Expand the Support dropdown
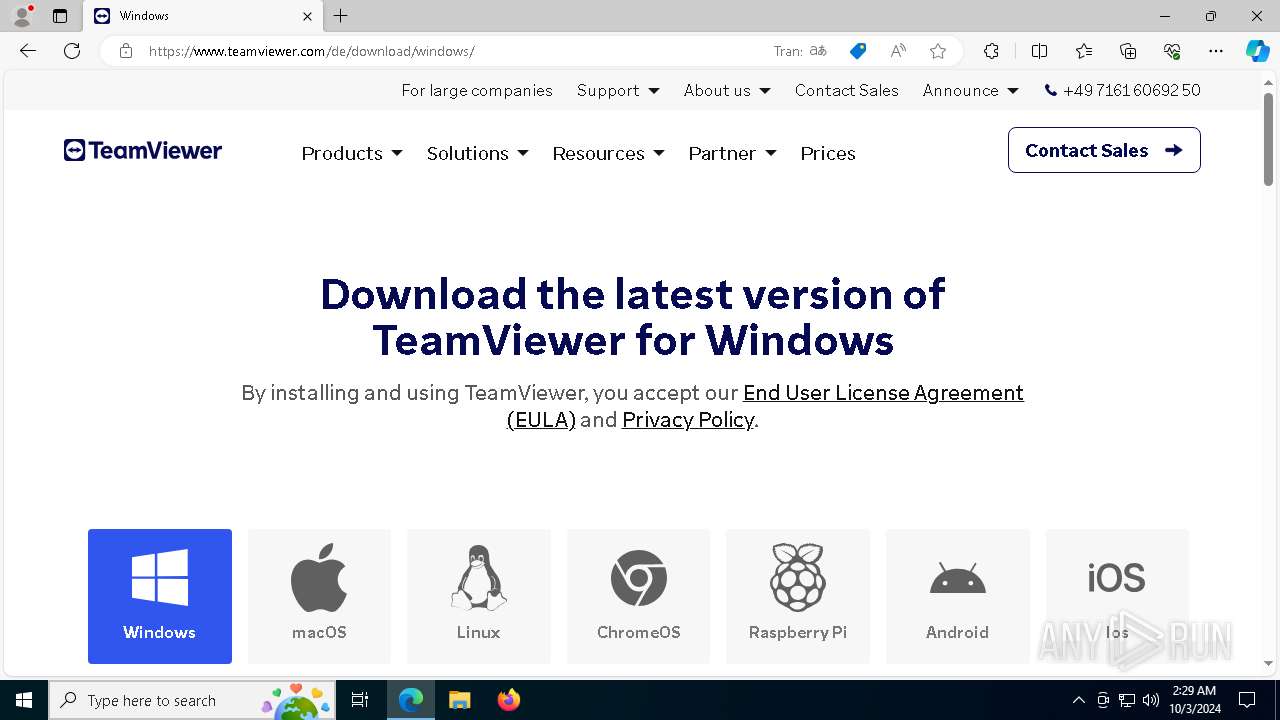This screenshot has height=720, width=1280. pyautogui.click(x=618, y=90)
